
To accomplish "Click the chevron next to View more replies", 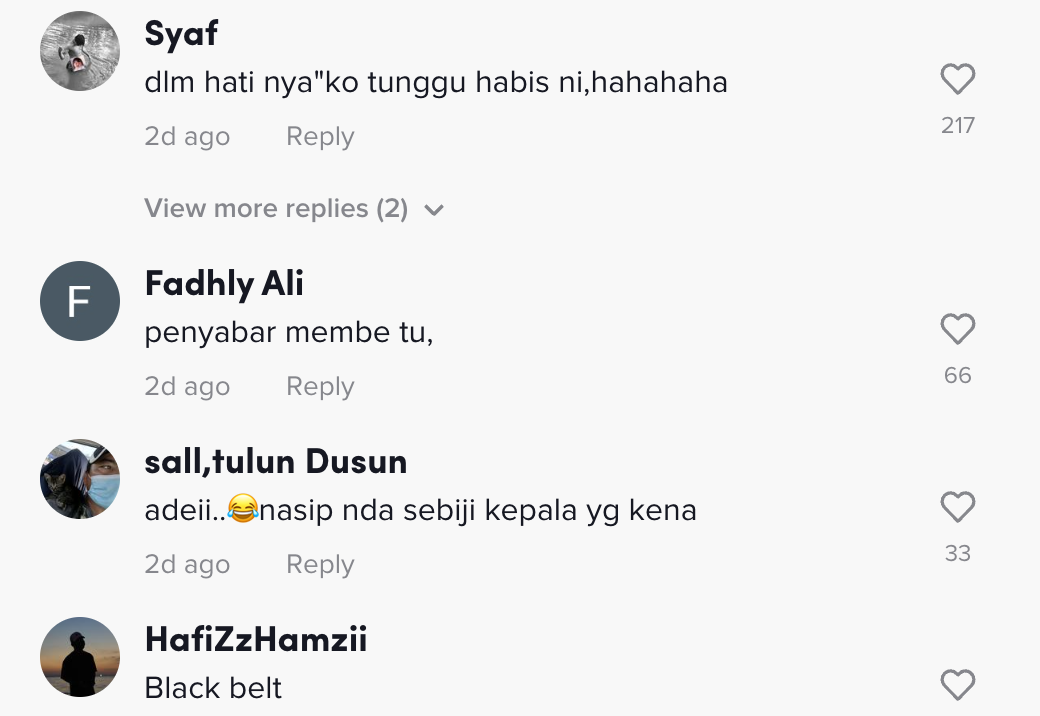I will pyautogui.click(x=434, y=211).
